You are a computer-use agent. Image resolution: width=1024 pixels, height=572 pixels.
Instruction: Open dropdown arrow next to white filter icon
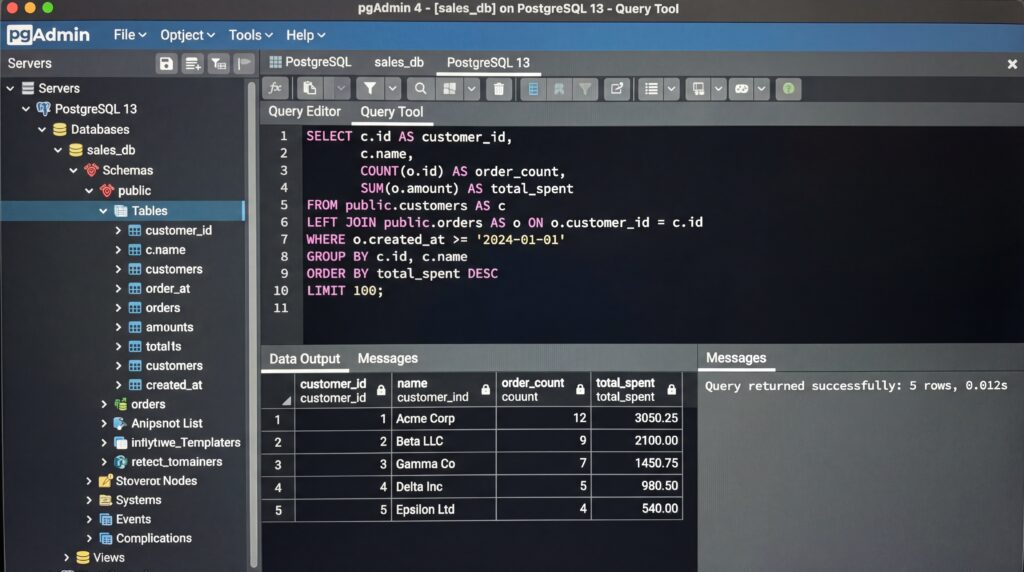tap(392, 89)
